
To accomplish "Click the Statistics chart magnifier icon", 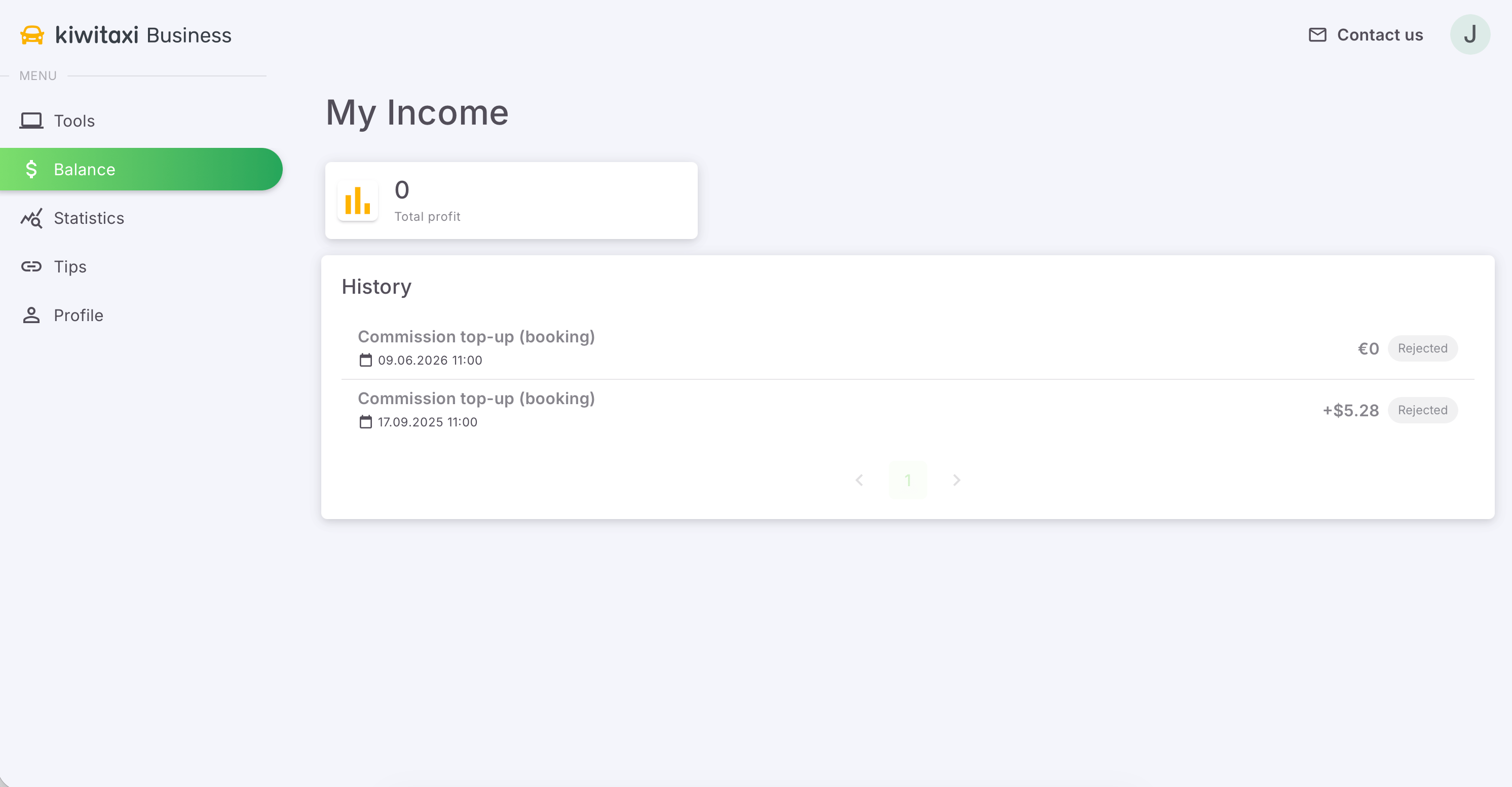I will 31,218.
